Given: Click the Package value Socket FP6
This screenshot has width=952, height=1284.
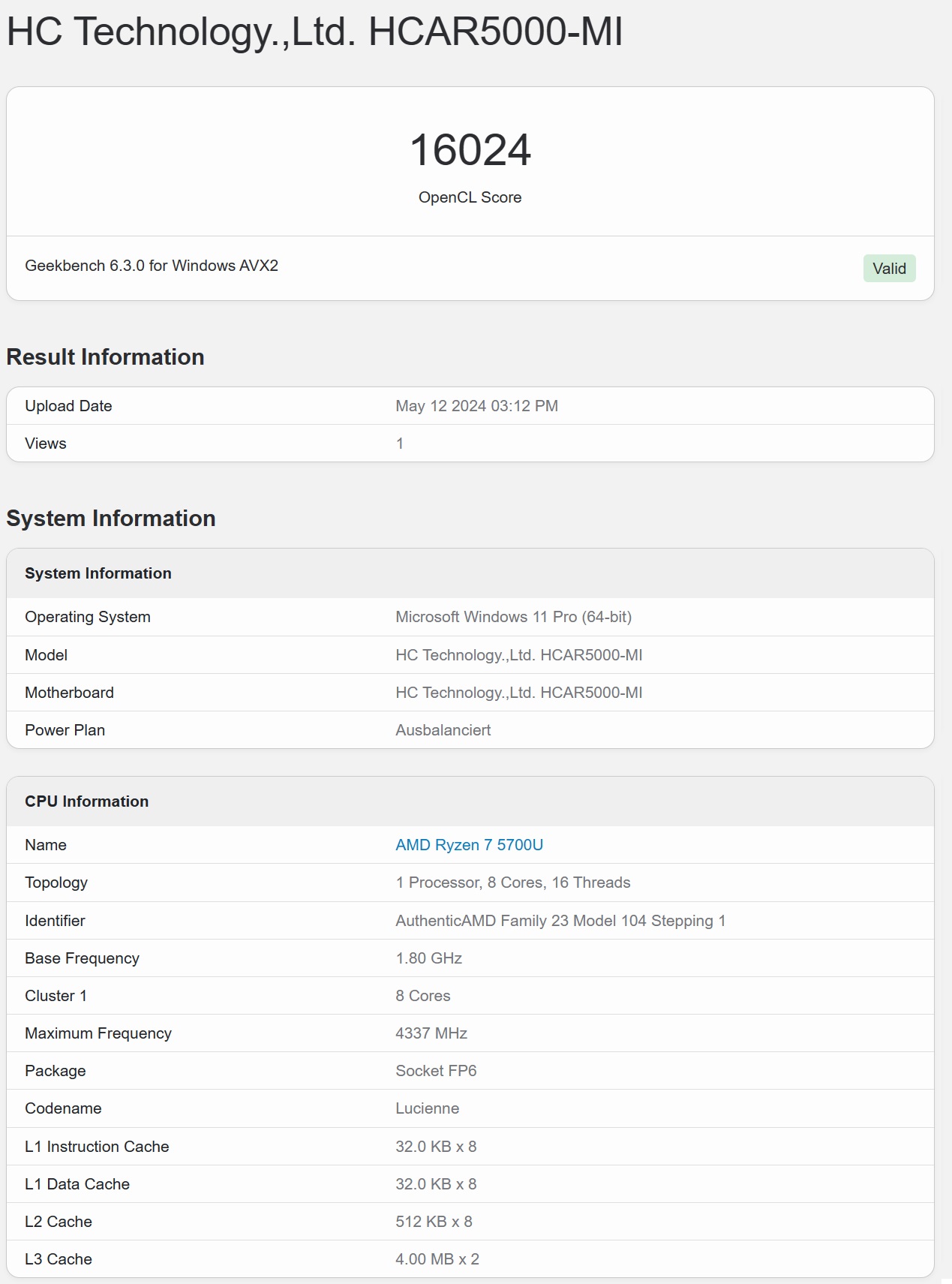Looking at the screenshot, I should pyautogui.click(x=436, y=1071).
